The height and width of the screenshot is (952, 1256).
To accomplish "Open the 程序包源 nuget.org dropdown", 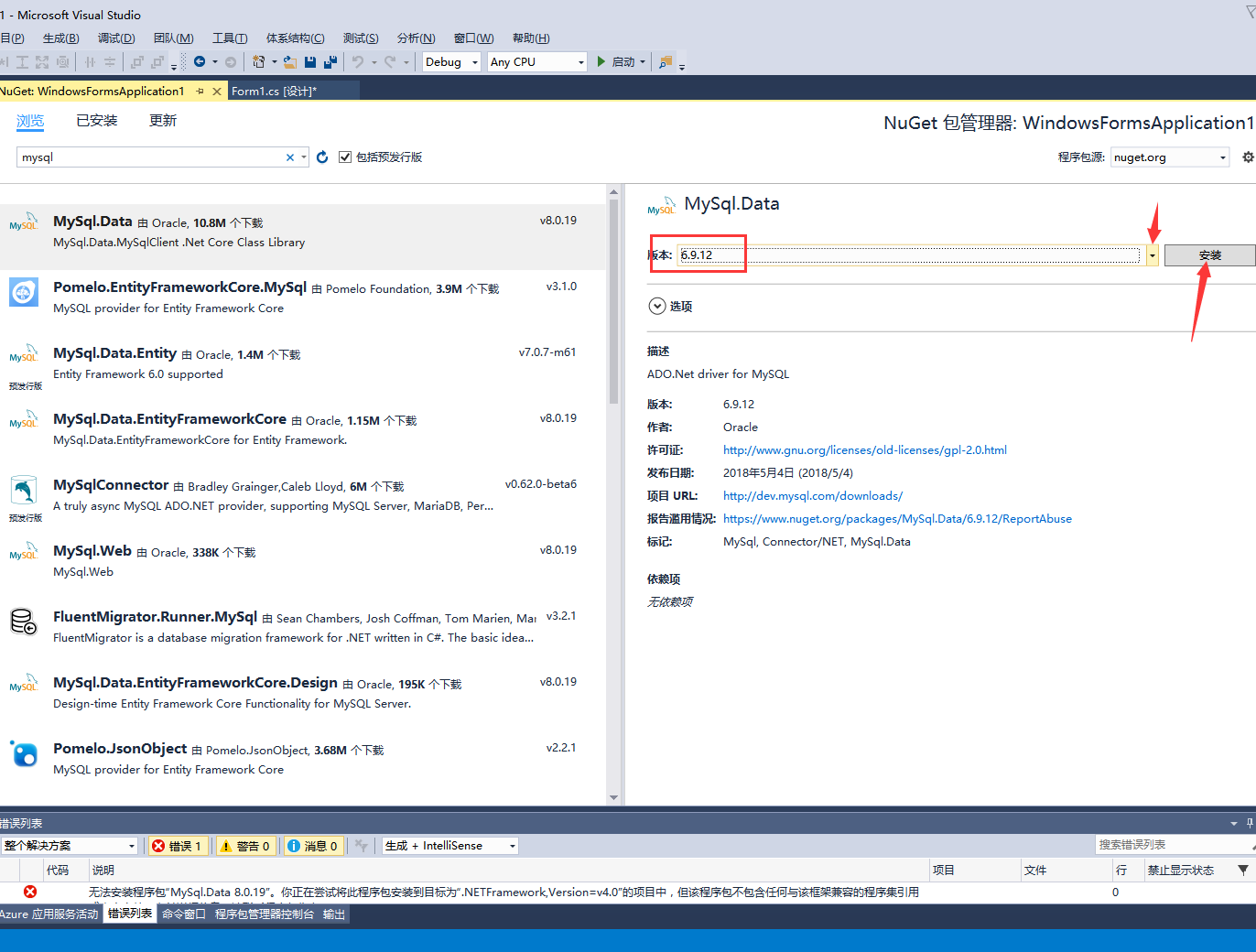I will coord(1169,157).
